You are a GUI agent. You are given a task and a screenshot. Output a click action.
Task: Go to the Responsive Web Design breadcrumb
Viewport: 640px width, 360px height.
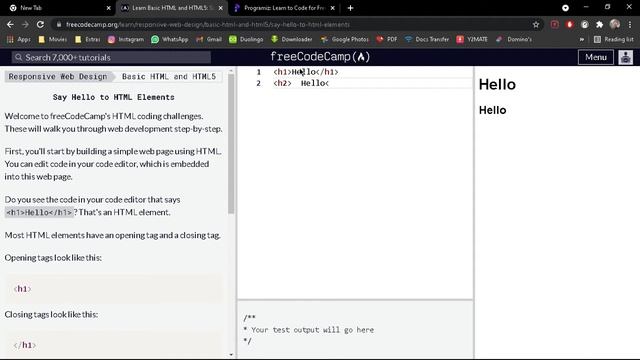pyautogui.click(x=58, y=76)
